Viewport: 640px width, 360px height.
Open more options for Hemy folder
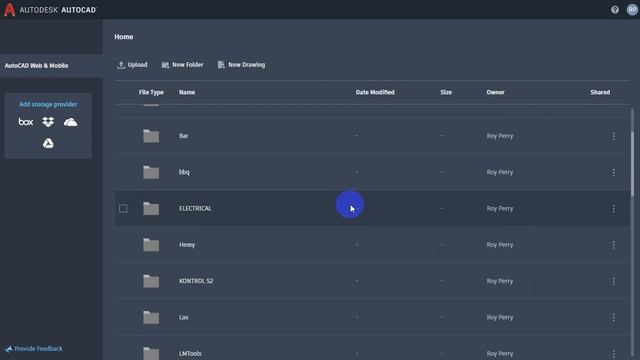tap(613, 245)
